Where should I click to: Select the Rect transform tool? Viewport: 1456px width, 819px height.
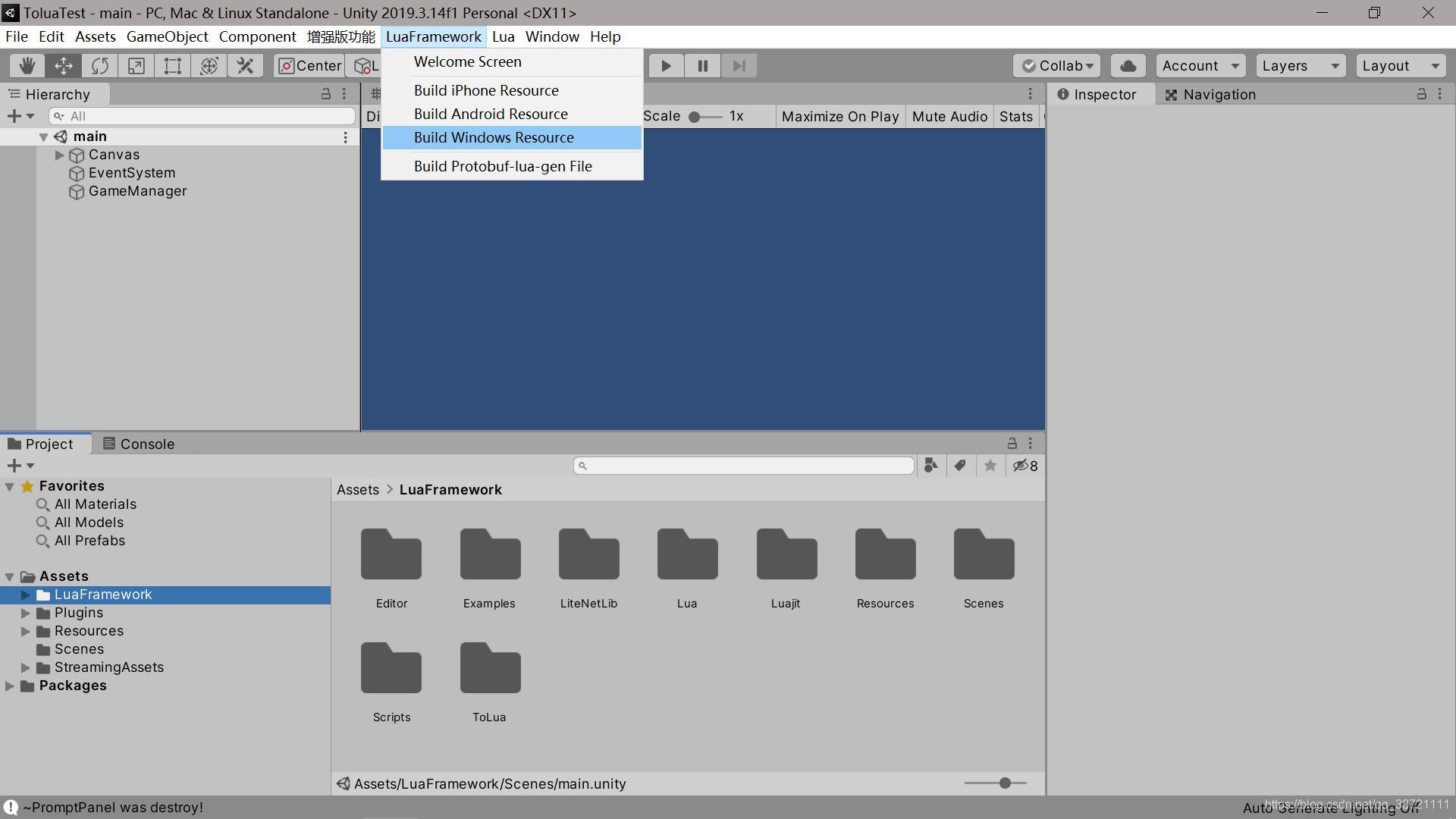click(x=172, y=65)
